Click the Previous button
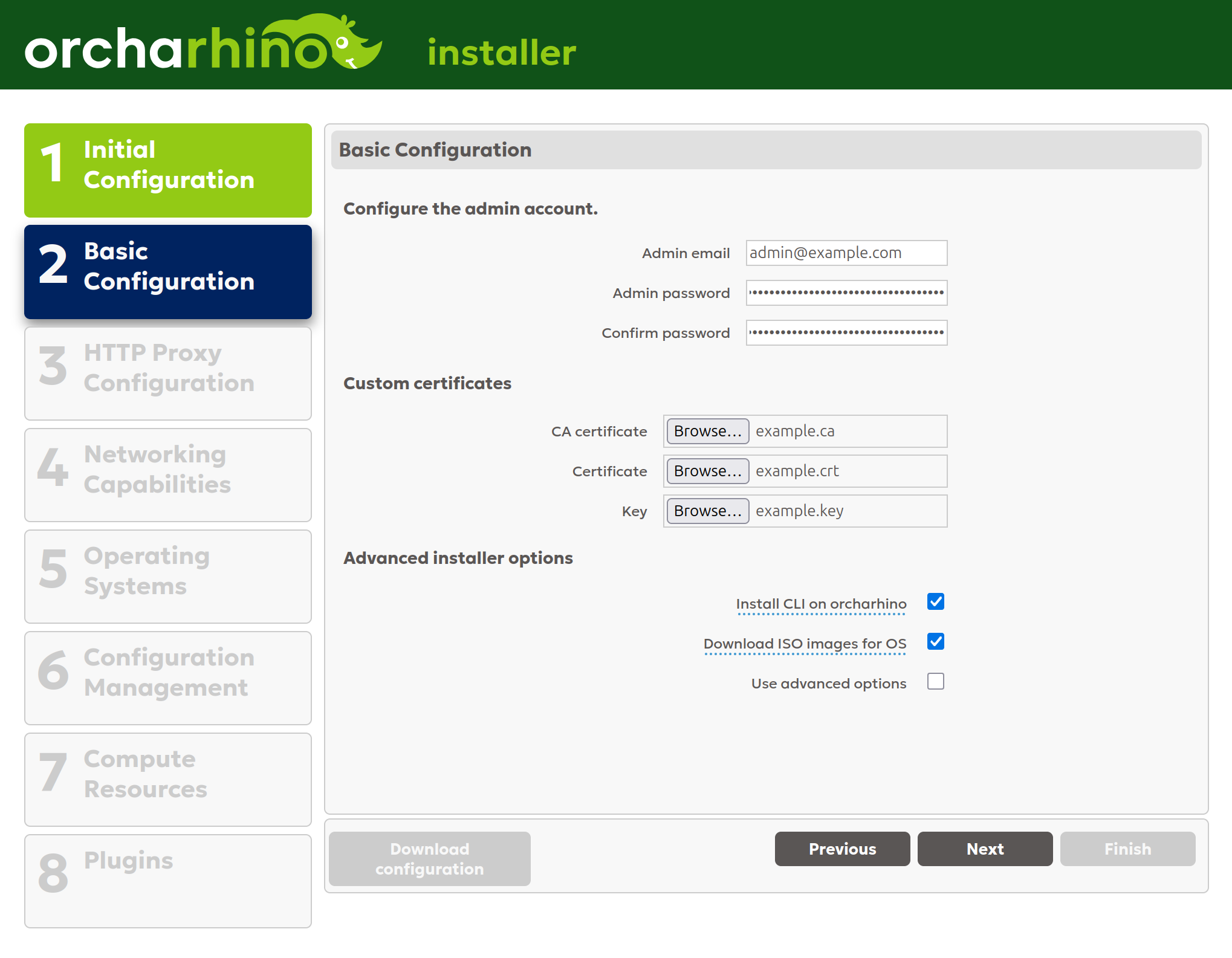Screen dimensions: 1232x958 (x=842, y=849)
